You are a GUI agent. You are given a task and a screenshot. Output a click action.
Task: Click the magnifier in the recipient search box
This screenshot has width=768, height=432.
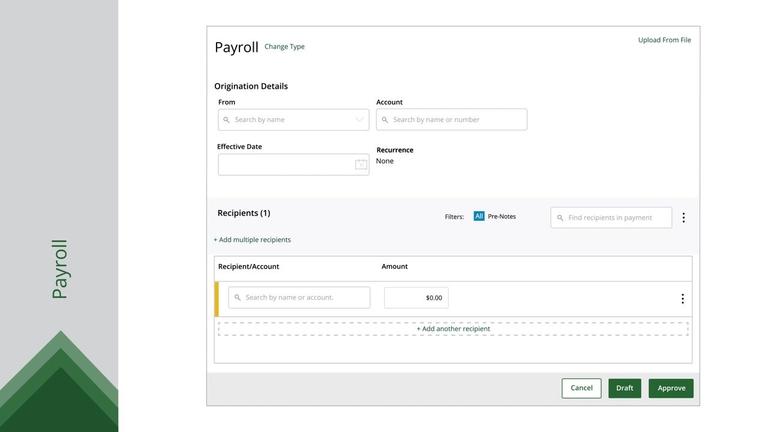pyautogui.click(x=238, y=298)
